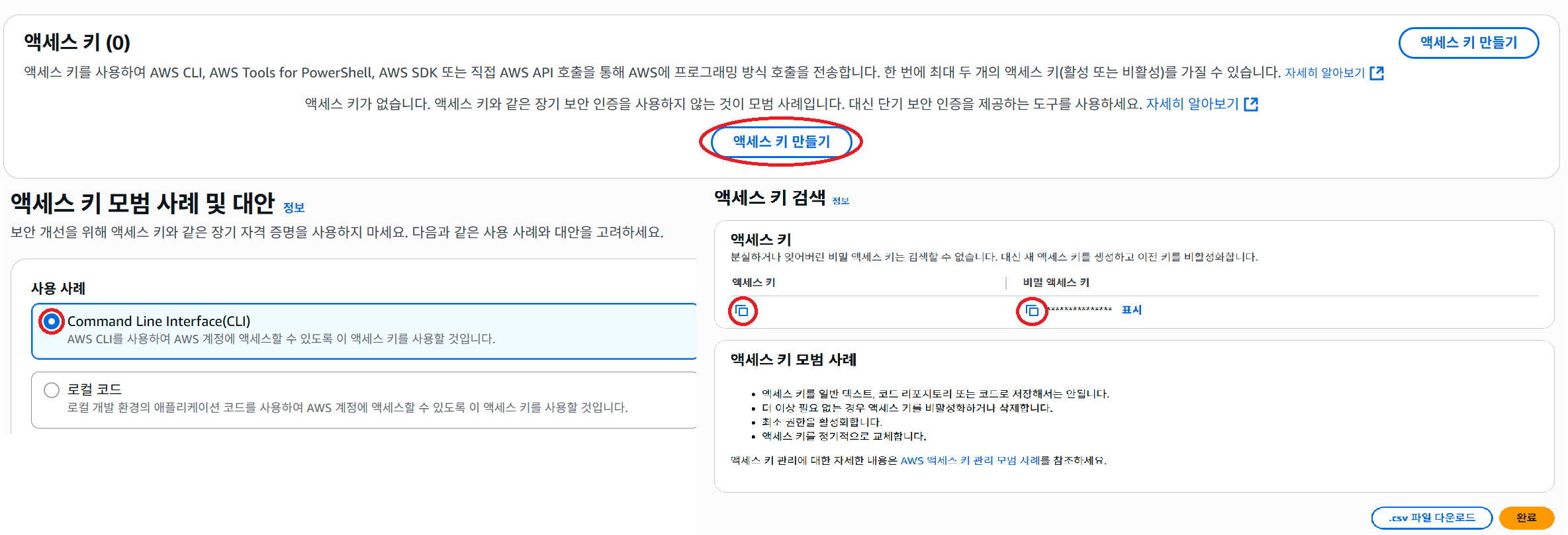The width and height of the screenshot is (1568, 535).
Task: Click the masked secret access key asterisks
Action: click(x=1080, y=309)
